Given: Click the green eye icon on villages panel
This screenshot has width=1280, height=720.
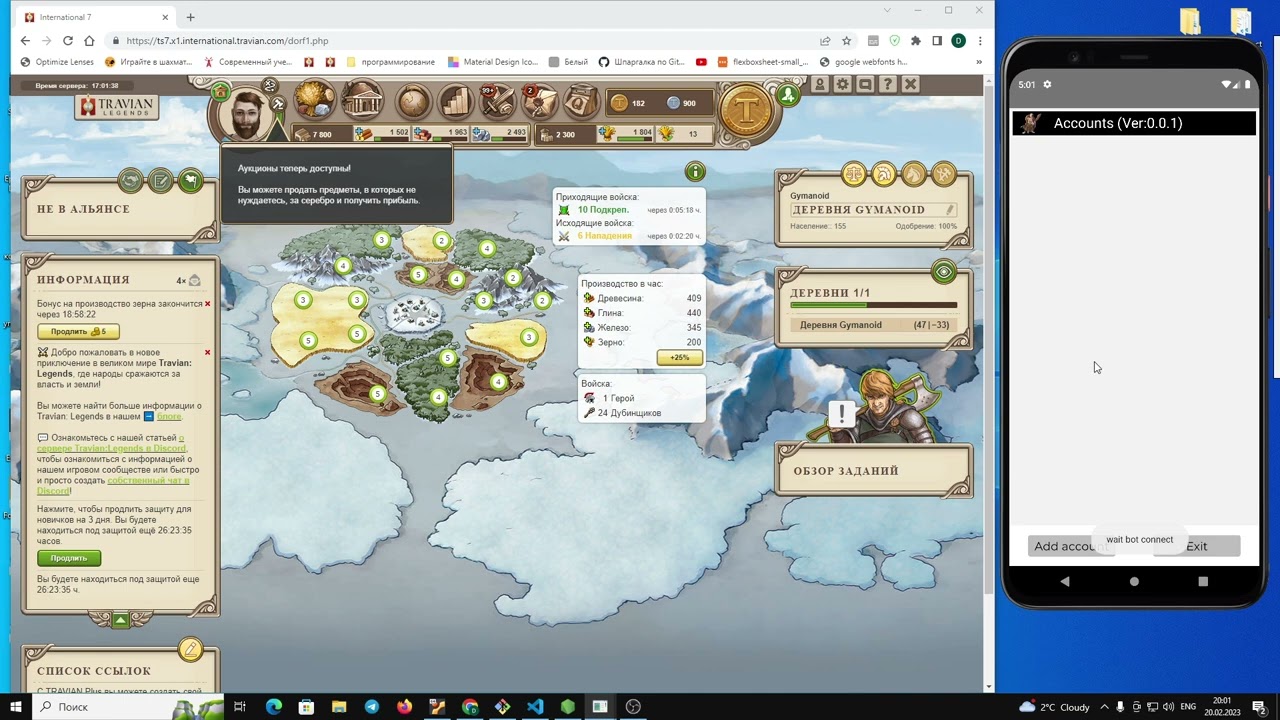Looking at the screenshot, I should [x=943, y=272].
